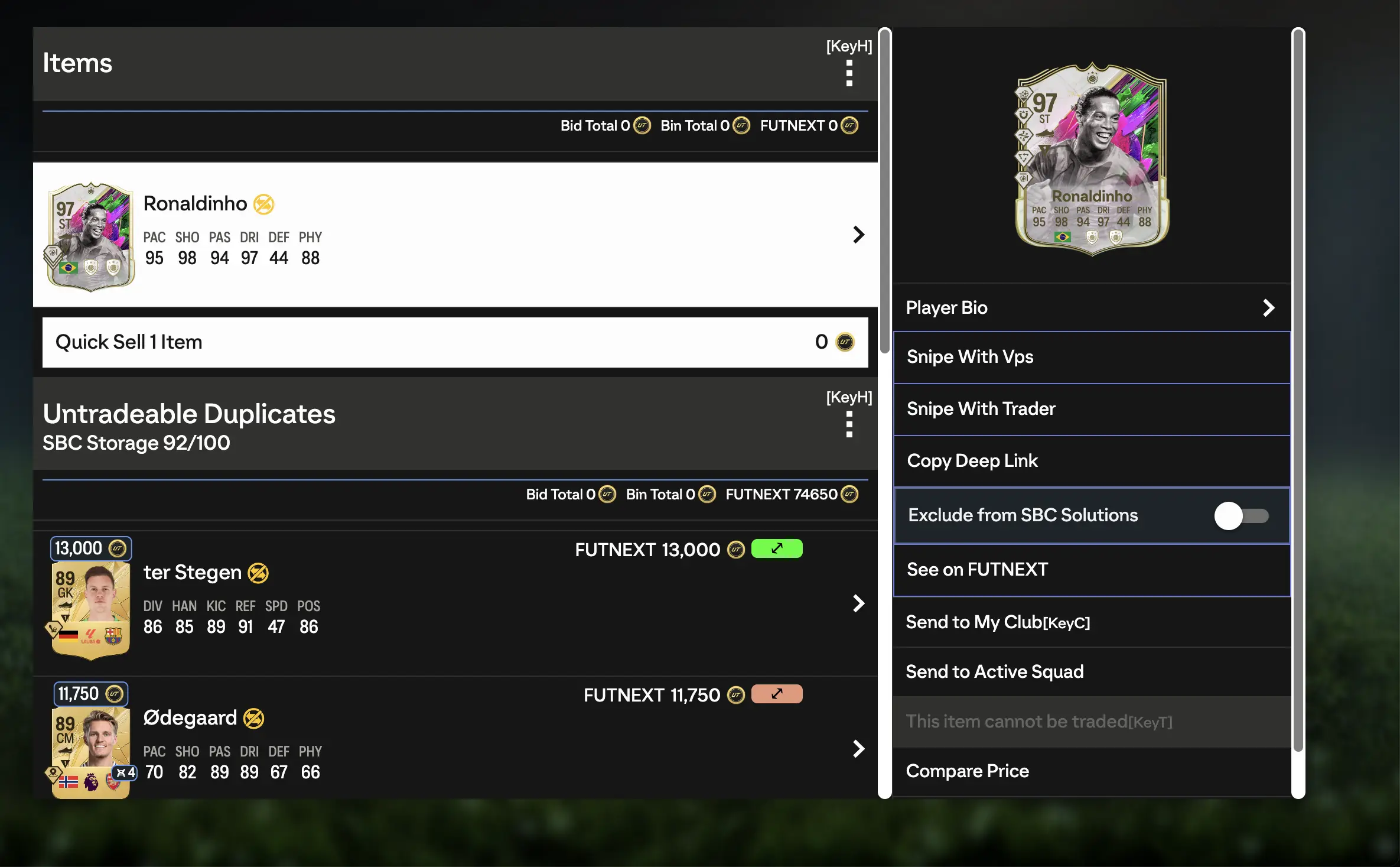Viewport: 1400px width, 867px height.
Task: Open the Items section three-dot menu
Action: [849, 73]
